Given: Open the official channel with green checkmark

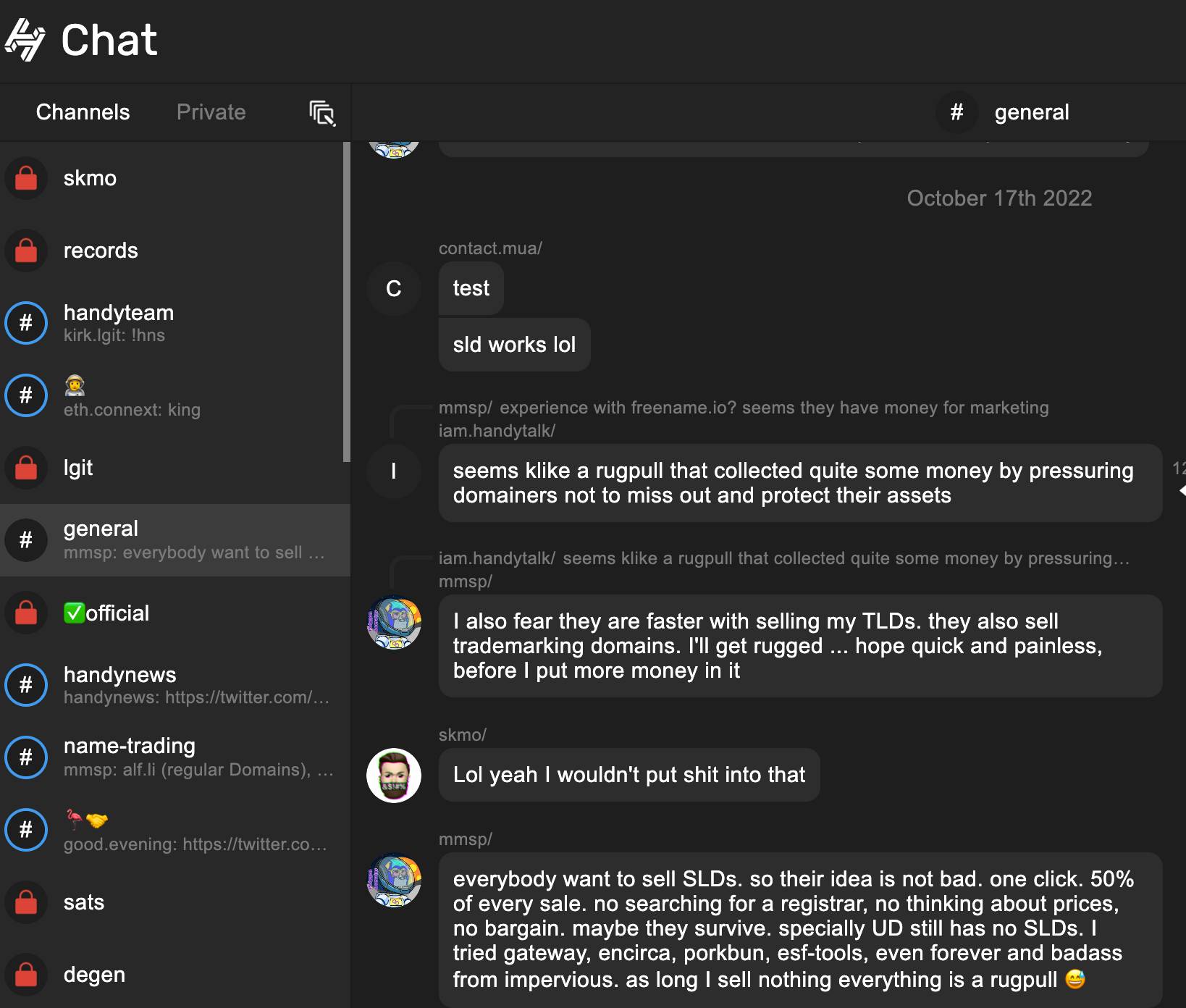Looking at the screenshot, I should point(175,613).
